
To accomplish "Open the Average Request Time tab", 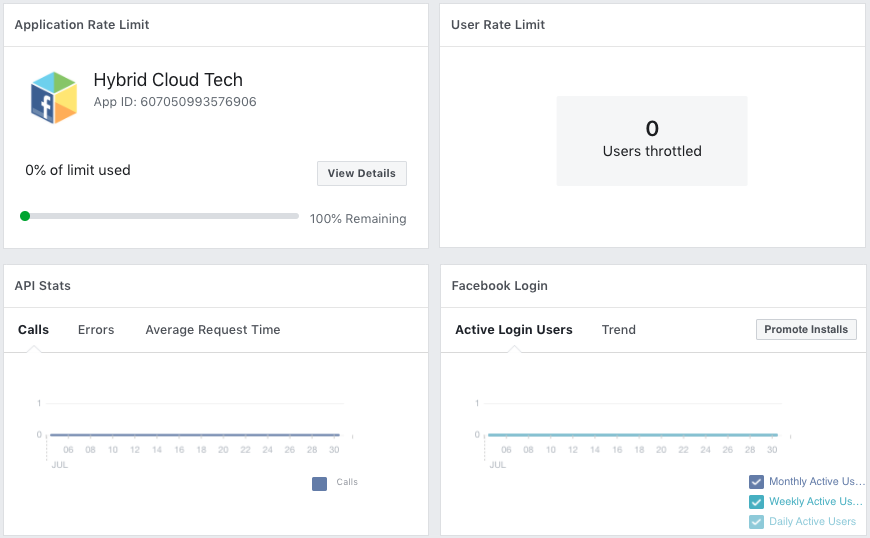I will [213, 329].
